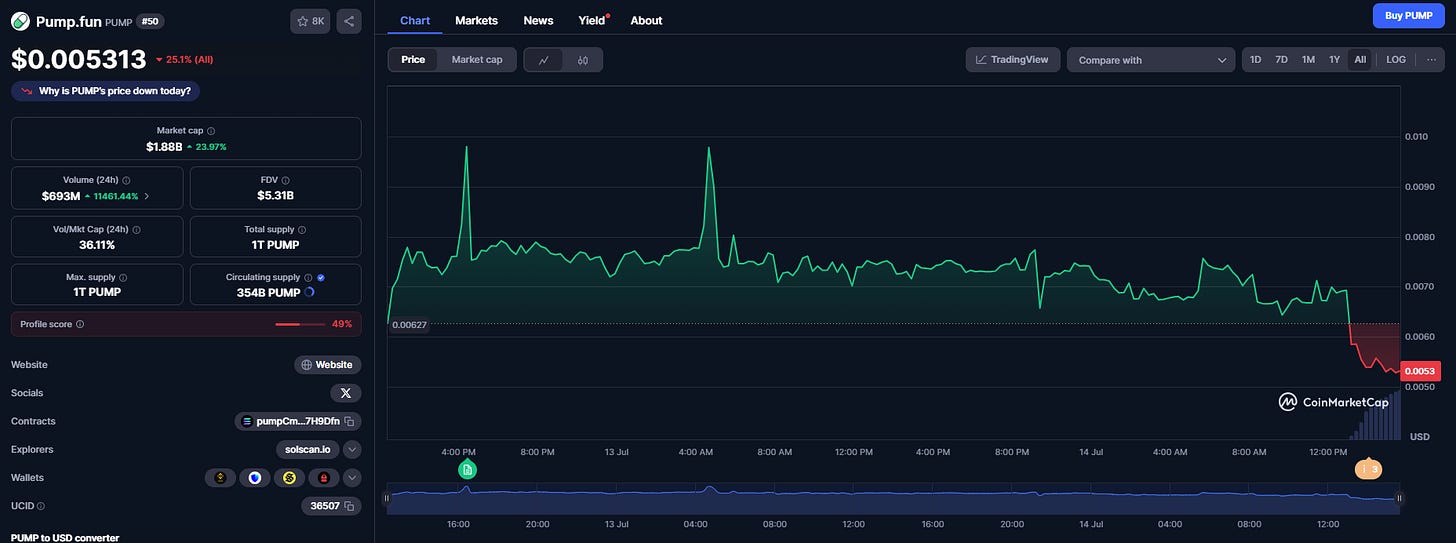This screenshot has height=543, width=1456.
Task: Click the PUMP to USD converter heading
Action: [x=65, y=538]
